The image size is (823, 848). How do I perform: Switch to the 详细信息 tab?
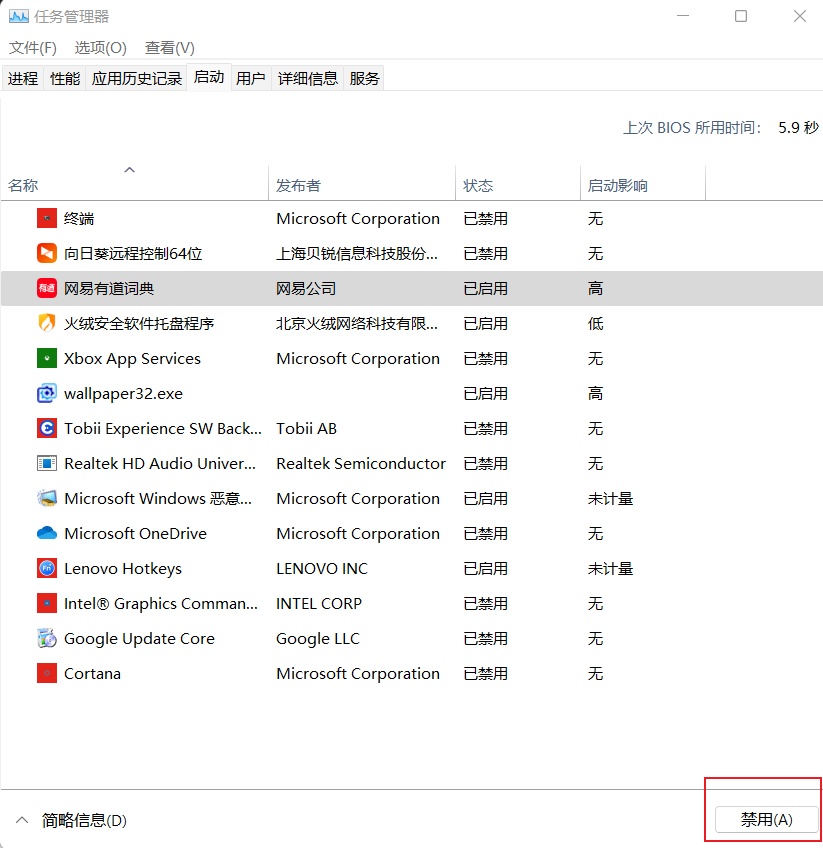(x=308, y=79)
